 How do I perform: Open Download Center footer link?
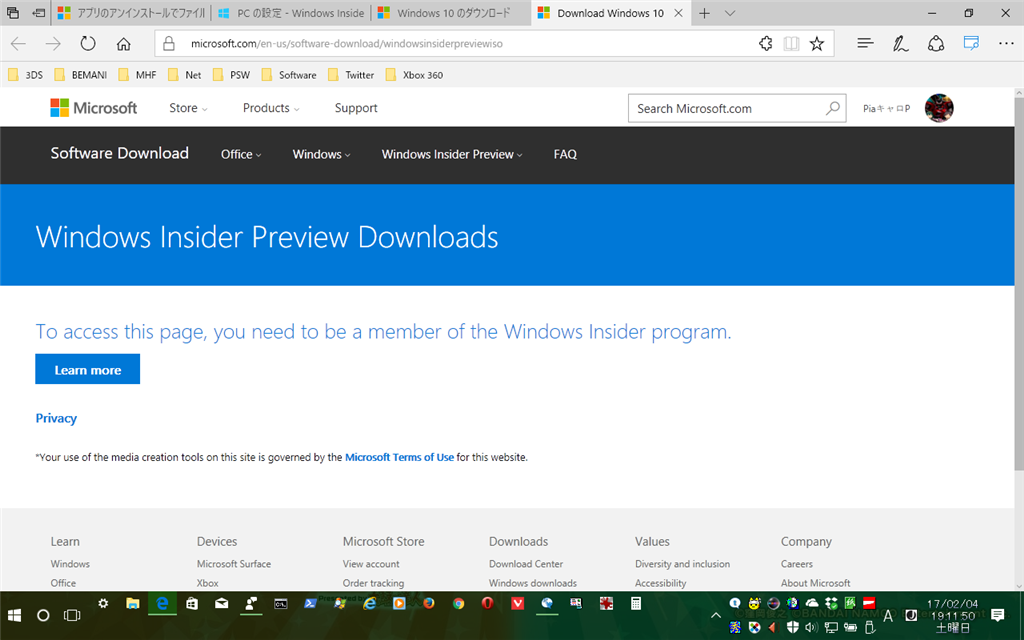[526, 564]
